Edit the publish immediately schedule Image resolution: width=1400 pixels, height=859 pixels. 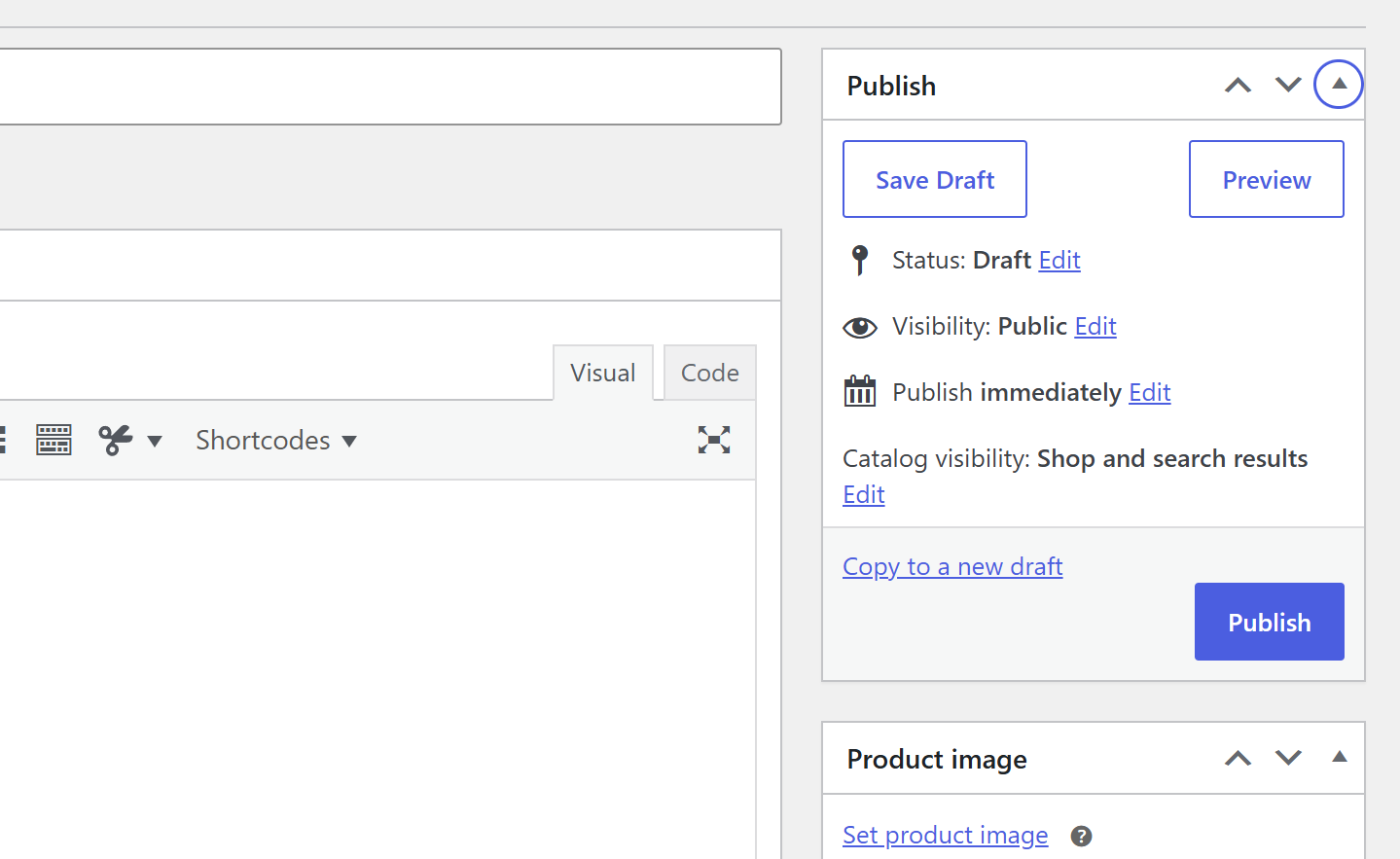click(1149, 392)
